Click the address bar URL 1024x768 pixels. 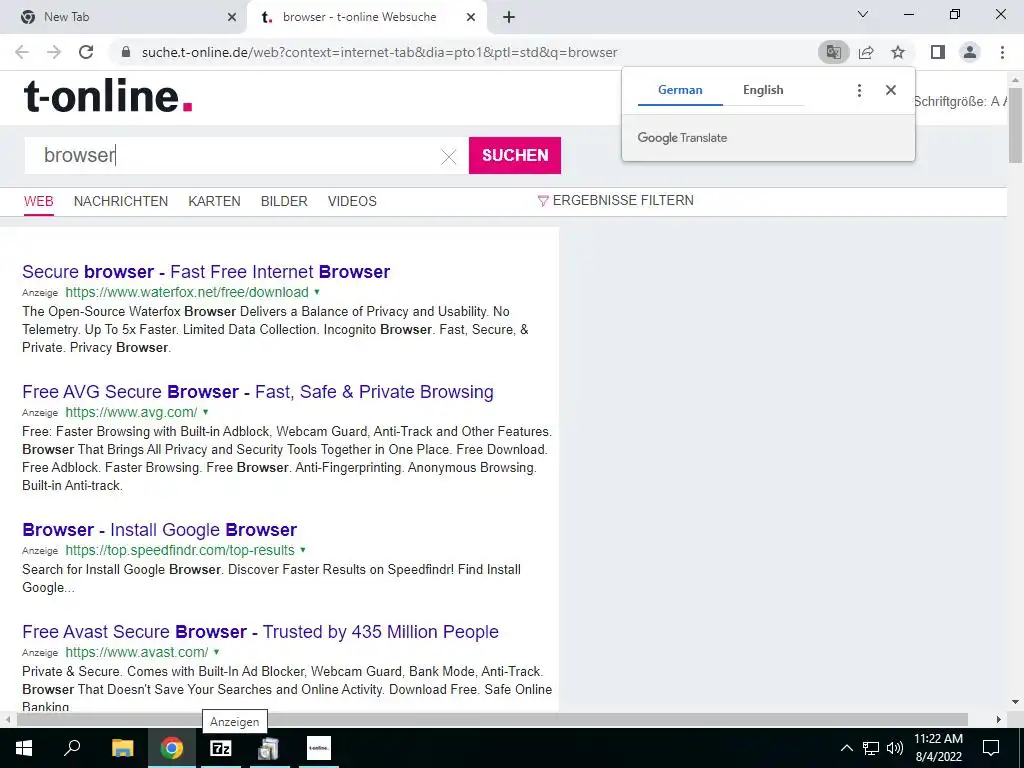point(379,52)
